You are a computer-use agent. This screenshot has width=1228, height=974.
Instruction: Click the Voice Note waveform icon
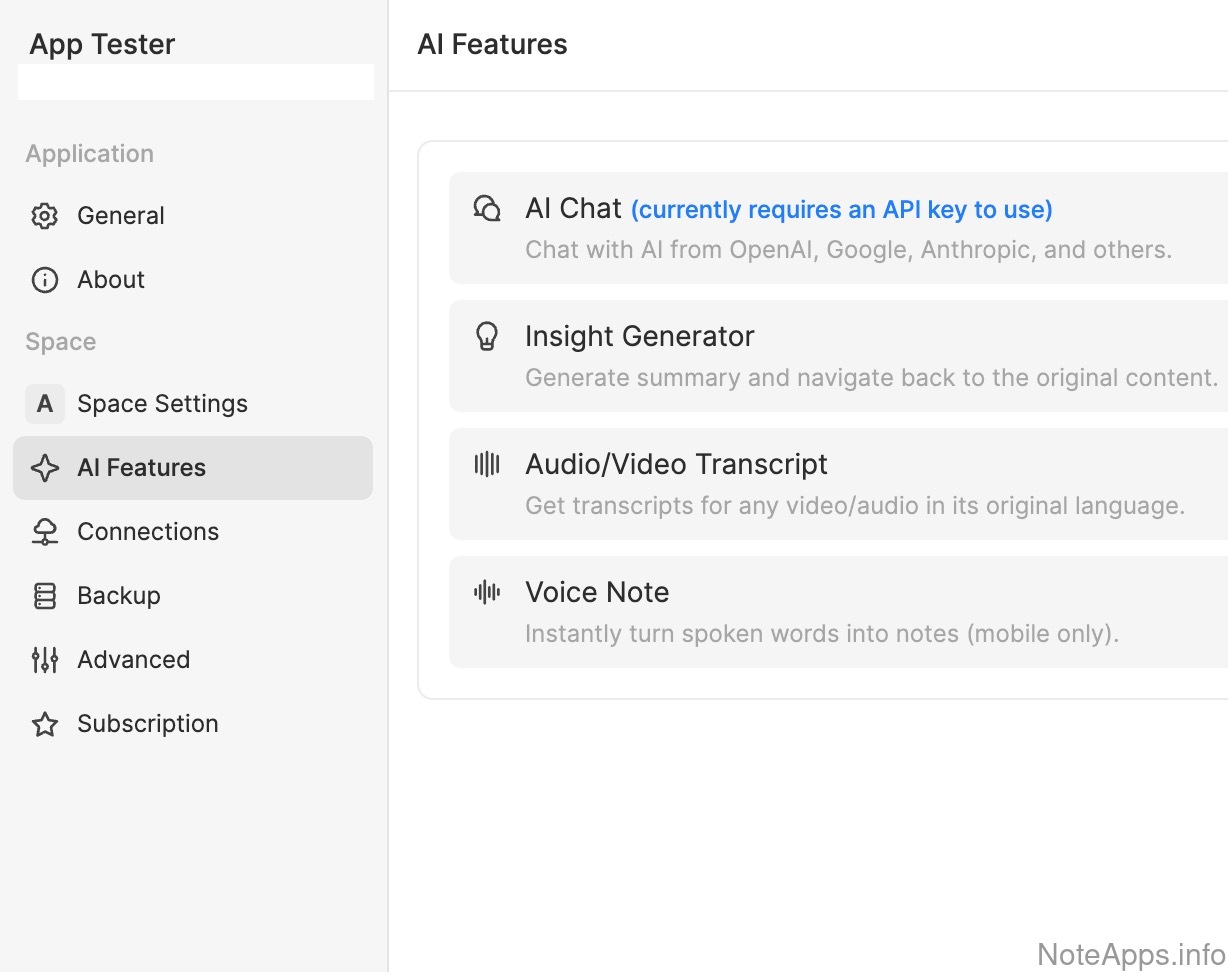pos(487,592)
